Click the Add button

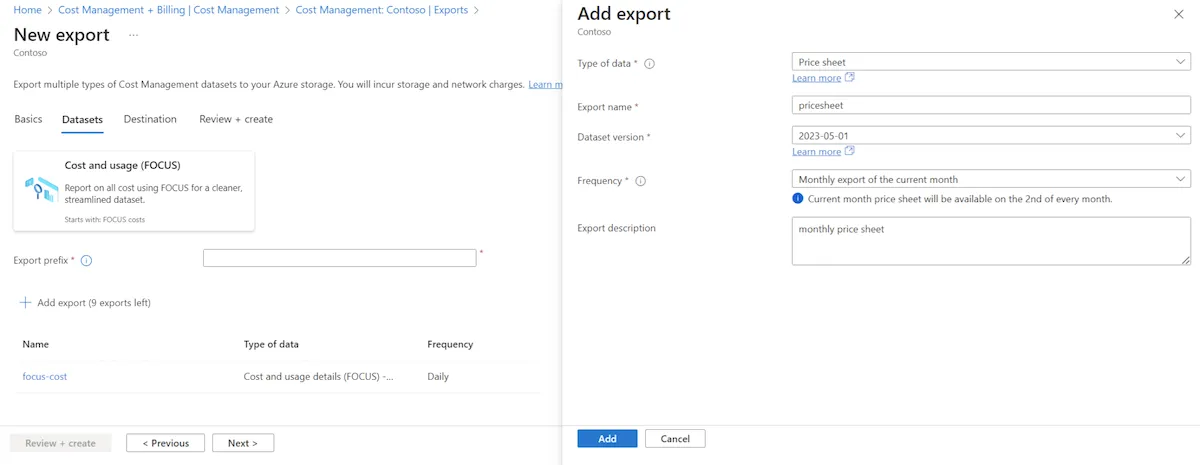[x=607, y=438]
